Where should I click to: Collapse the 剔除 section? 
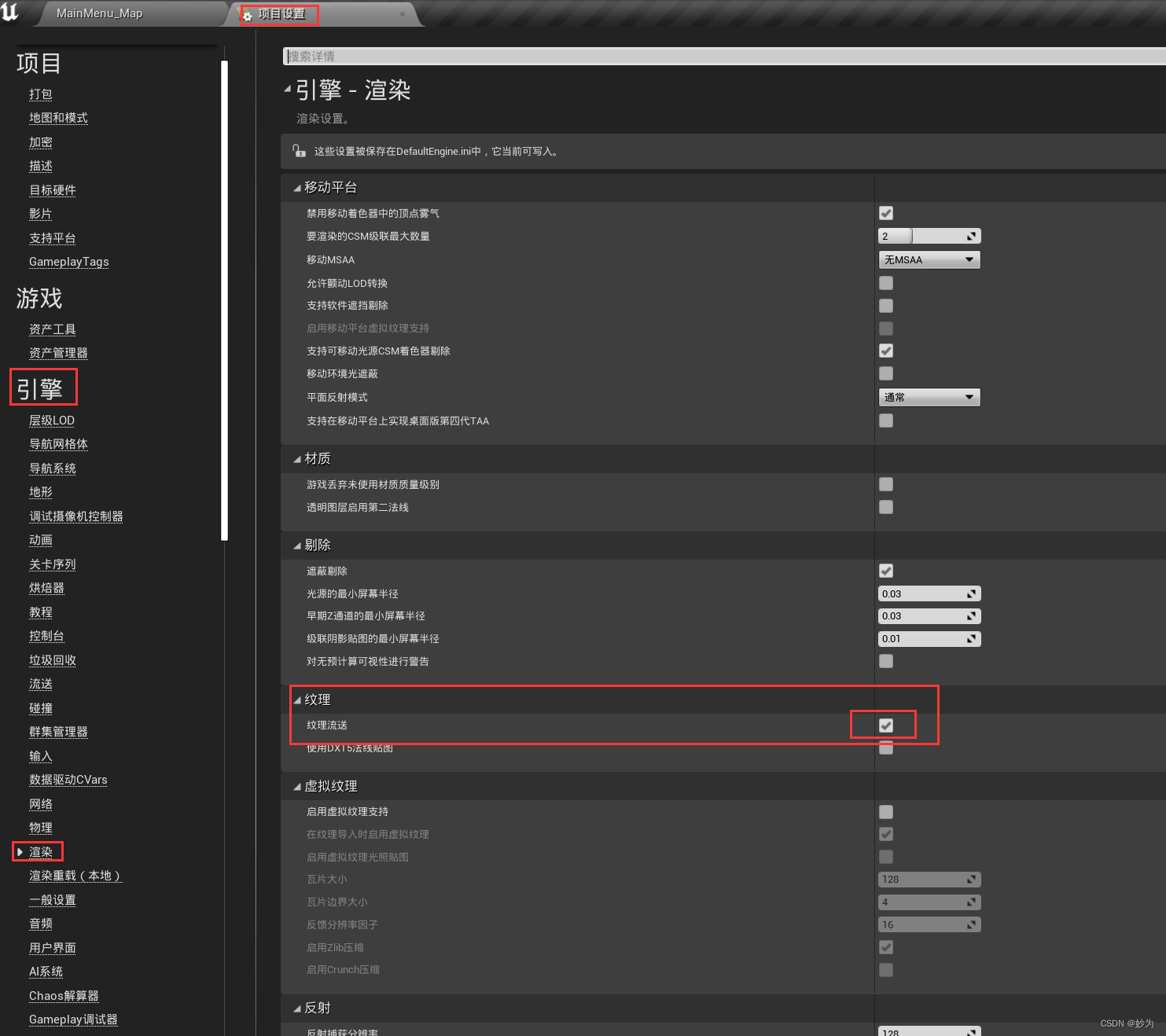point(297,546)
